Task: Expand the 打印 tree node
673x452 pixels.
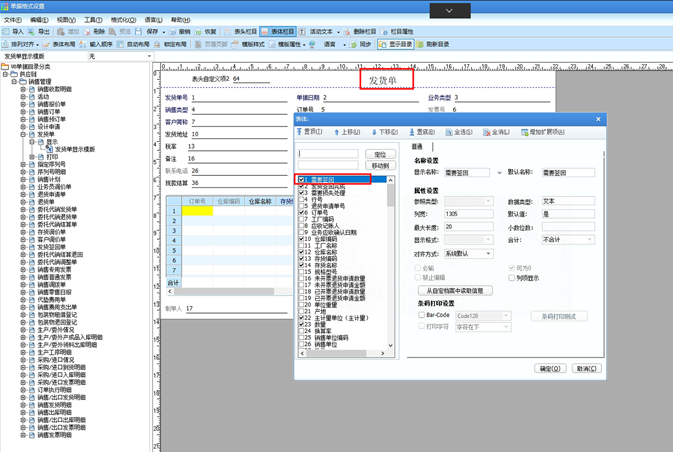Action: [x=31, y=157]
